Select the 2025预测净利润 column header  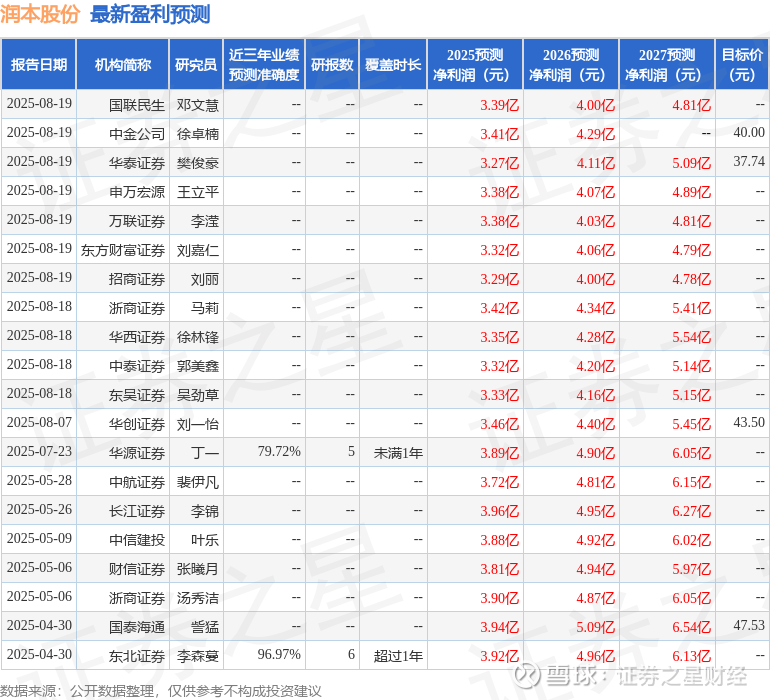pyautogui.click(x=475, y=64)
